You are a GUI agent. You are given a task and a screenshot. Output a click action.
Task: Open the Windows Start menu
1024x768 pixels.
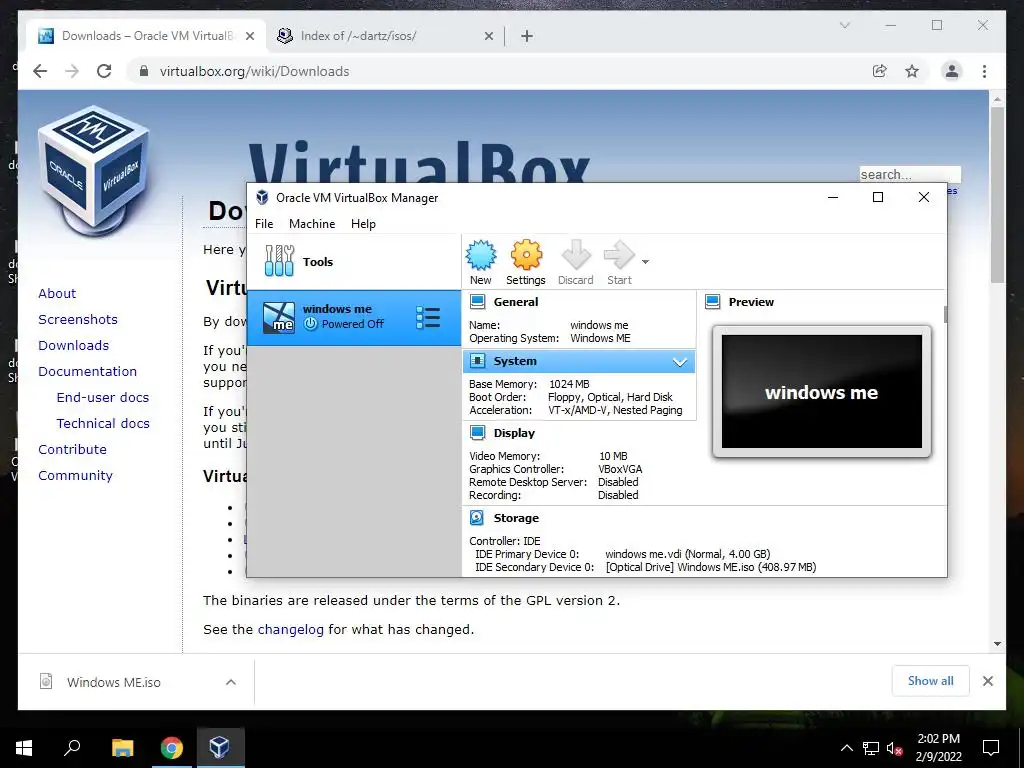(x=24, y=748)
